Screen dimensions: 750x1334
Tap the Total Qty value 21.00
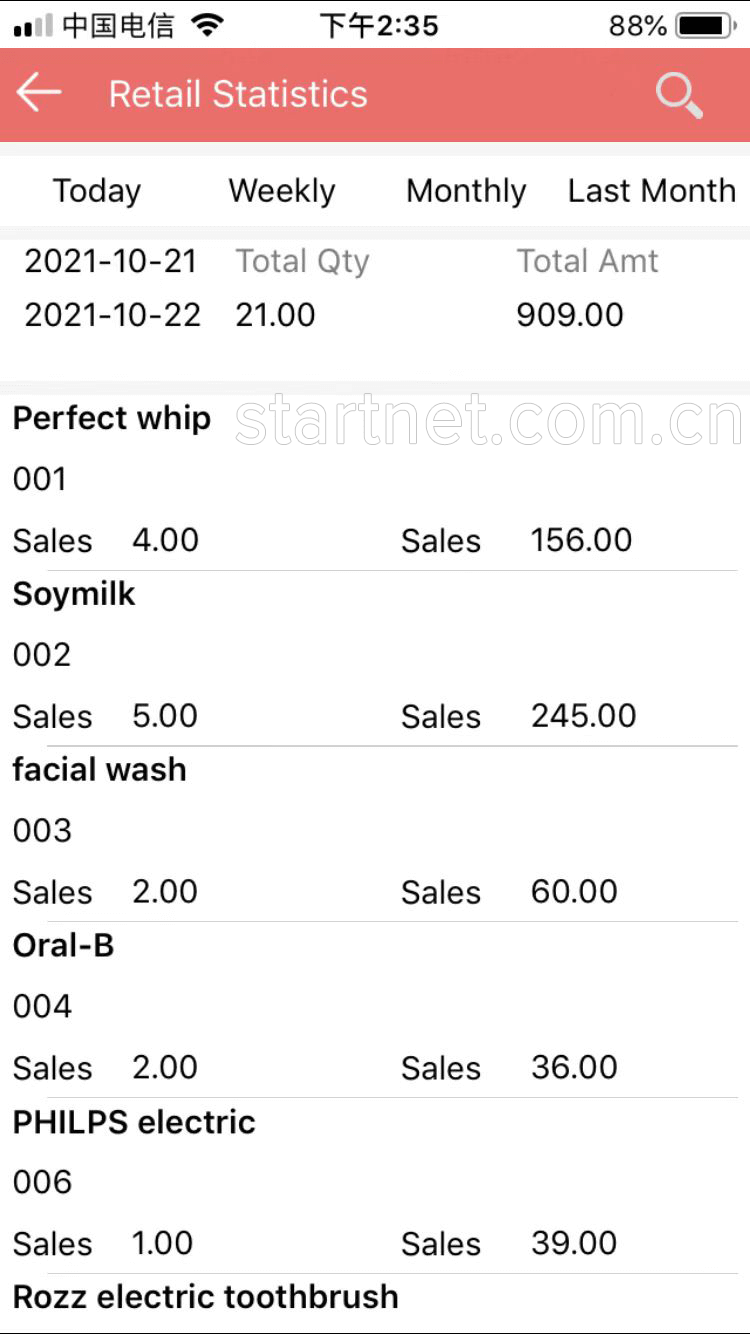click(x=275, y=315)
